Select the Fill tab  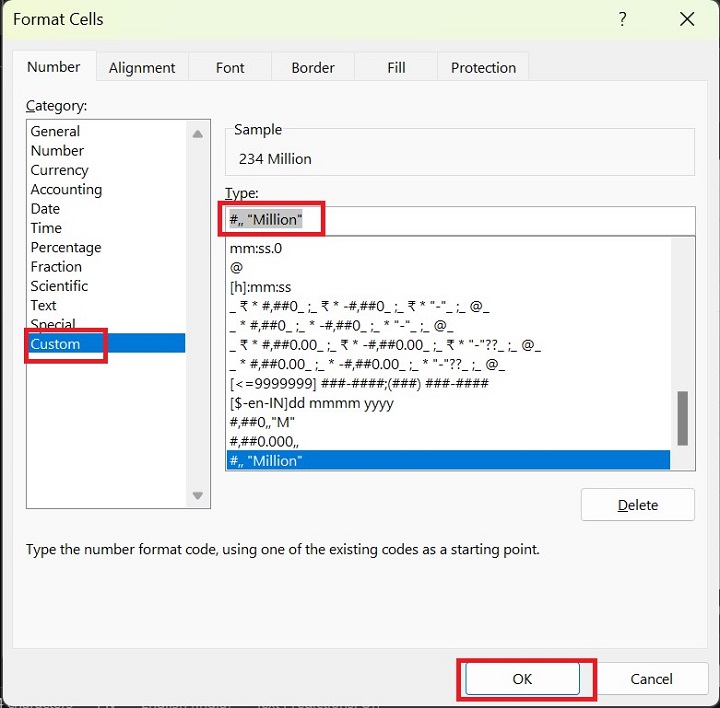396,68
